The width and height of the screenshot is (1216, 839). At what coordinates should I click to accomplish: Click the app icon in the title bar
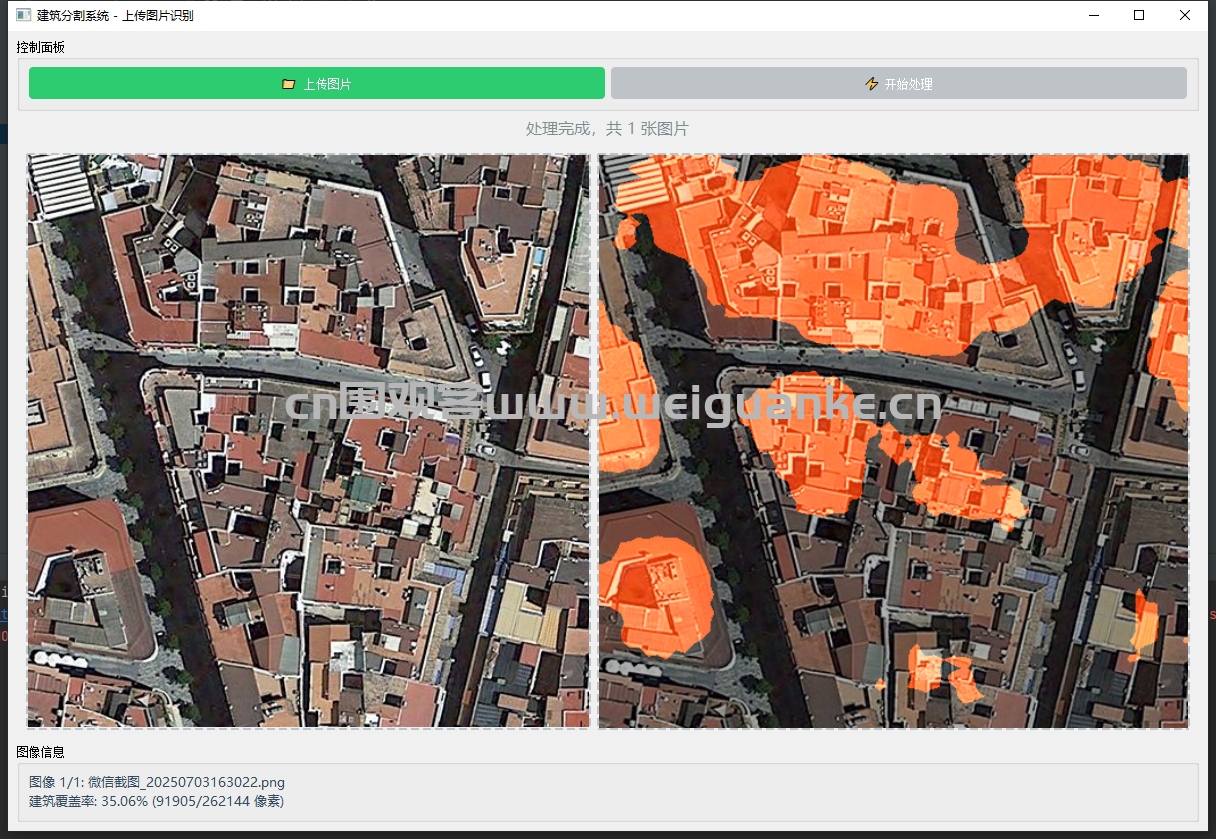pyautogui.click(x=24, y=15)
